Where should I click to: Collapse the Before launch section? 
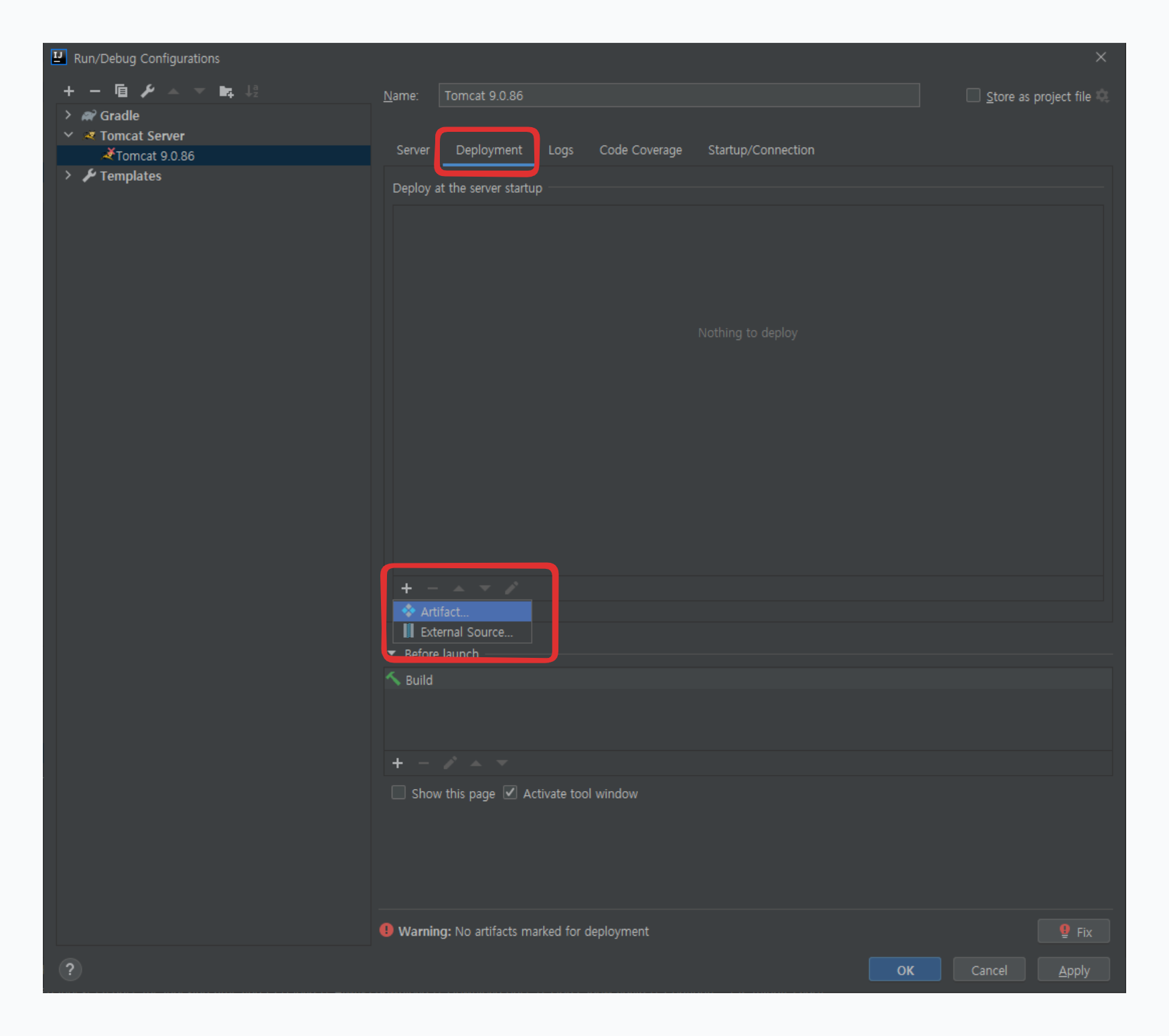pos(392,653)
